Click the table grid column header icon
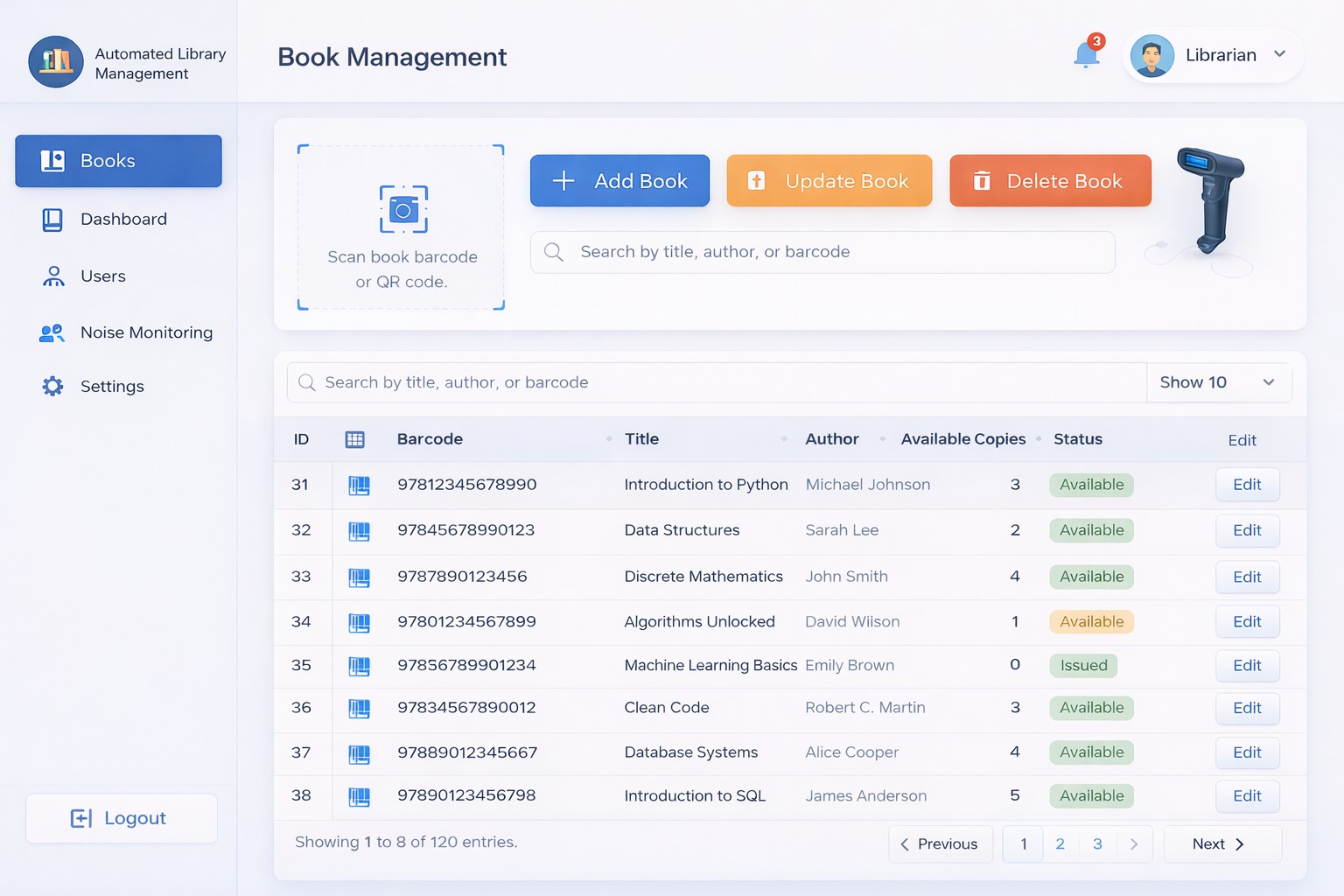The height and width of the screenshot is (896, 1344). tap(354, 439)
